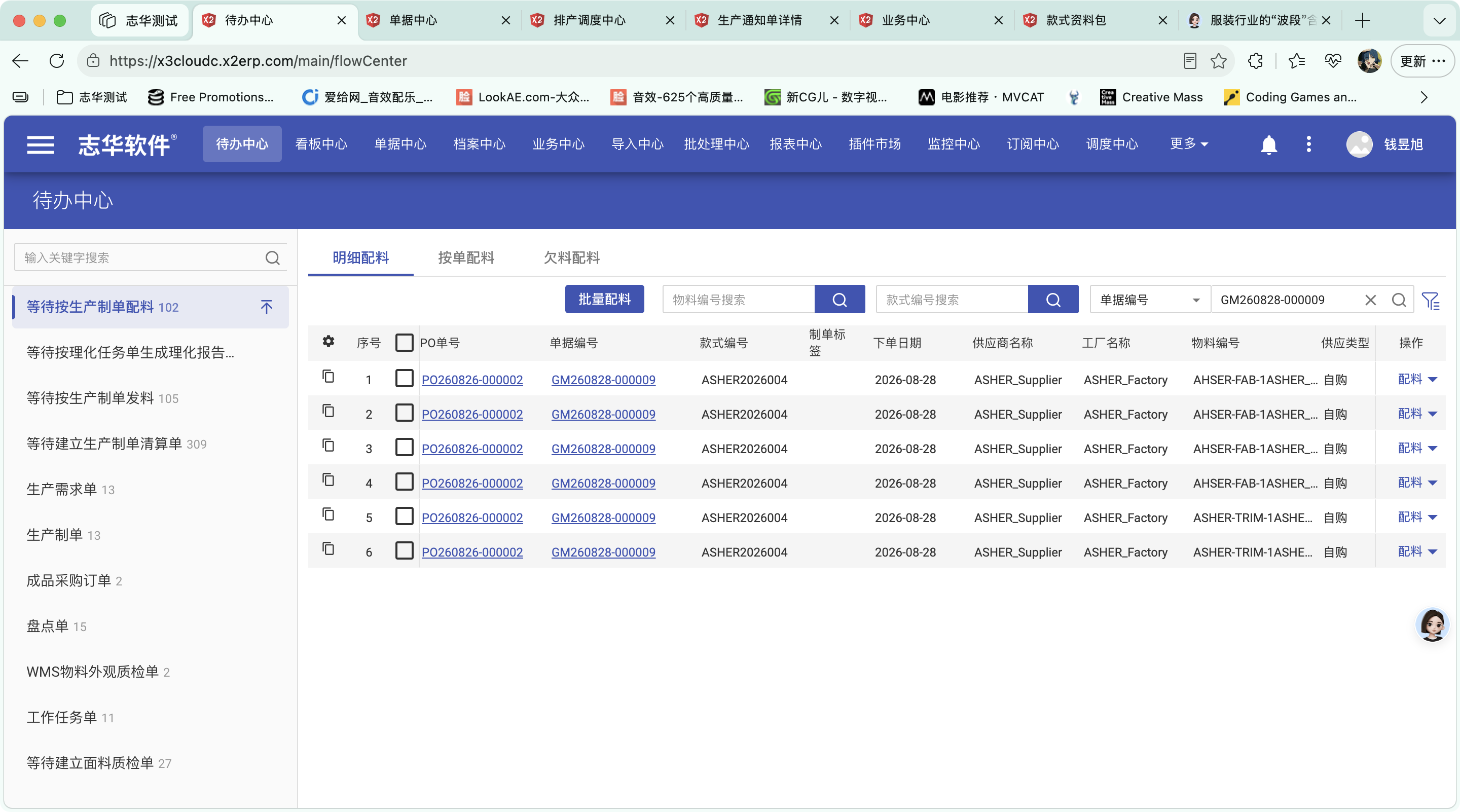Bookmark this page with the star icon
The image size is (1460, 812).
(1218, 61)
